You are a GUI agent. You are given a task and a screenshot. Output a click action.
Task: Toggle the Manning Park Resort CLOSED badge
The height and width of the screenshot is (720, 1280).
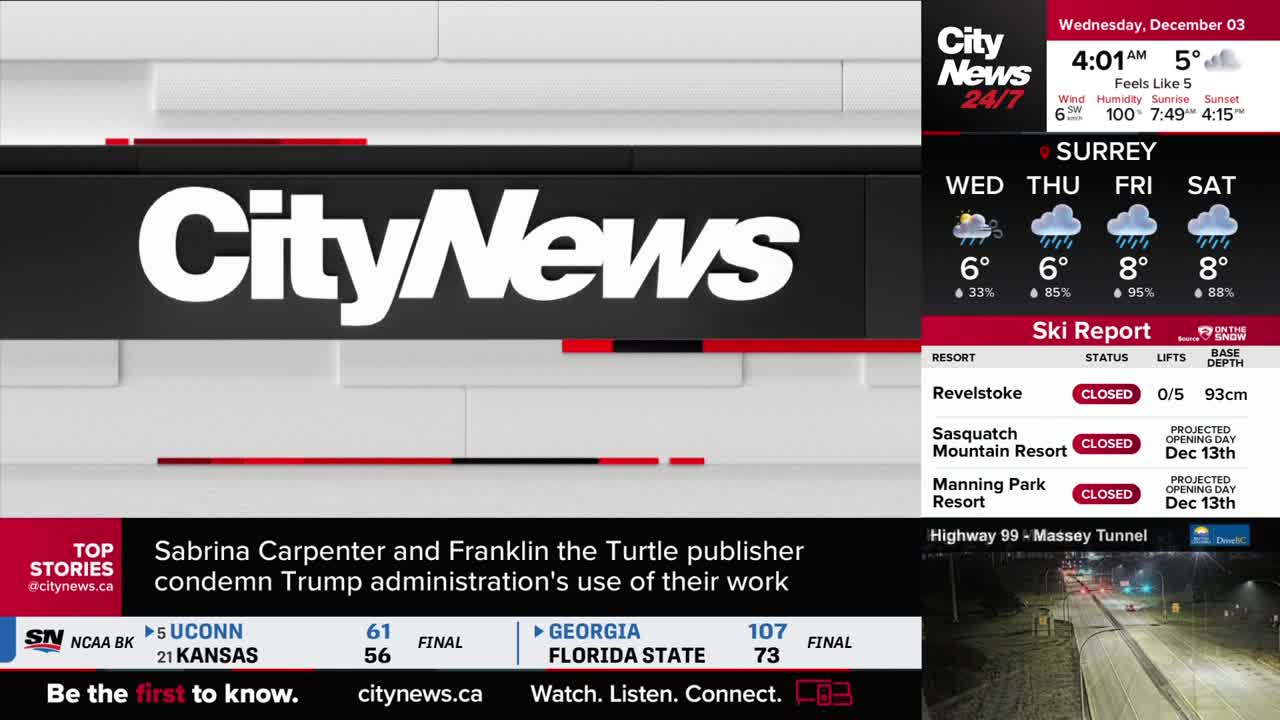[x=1106, y=494]
